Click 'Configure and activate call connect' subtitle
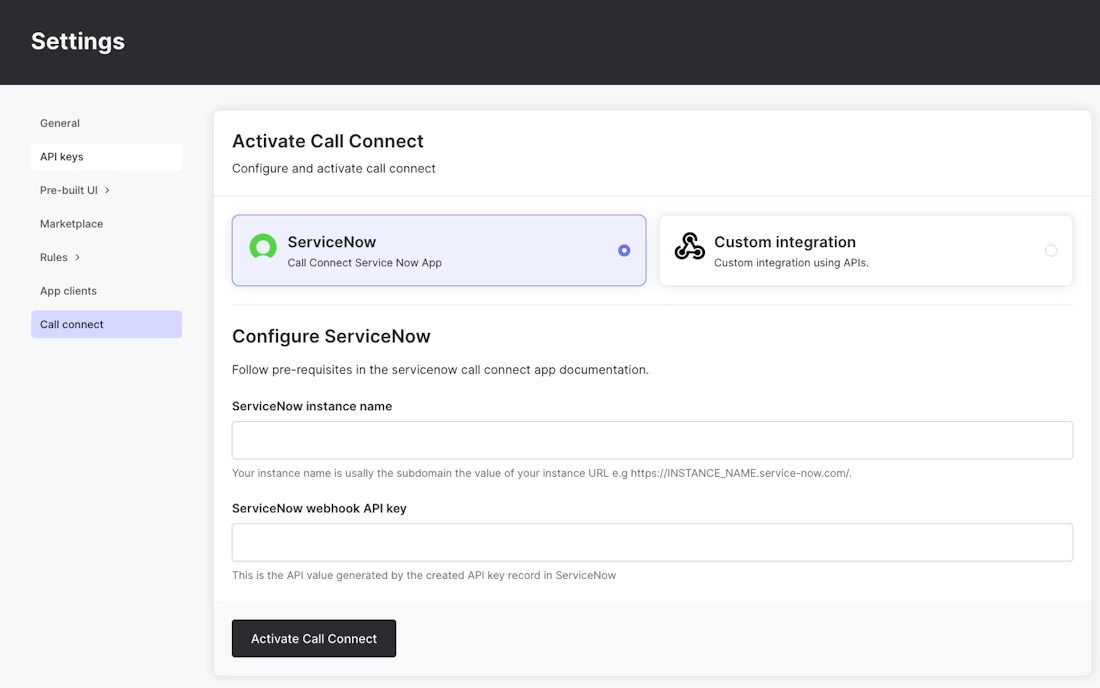Viewport: 1100px width, 688px height. click(334, 168)
